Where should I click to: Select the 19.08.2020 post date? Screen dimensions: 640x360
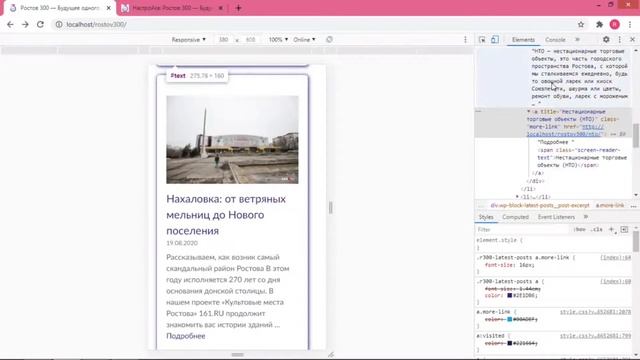[x=182, y=243]
